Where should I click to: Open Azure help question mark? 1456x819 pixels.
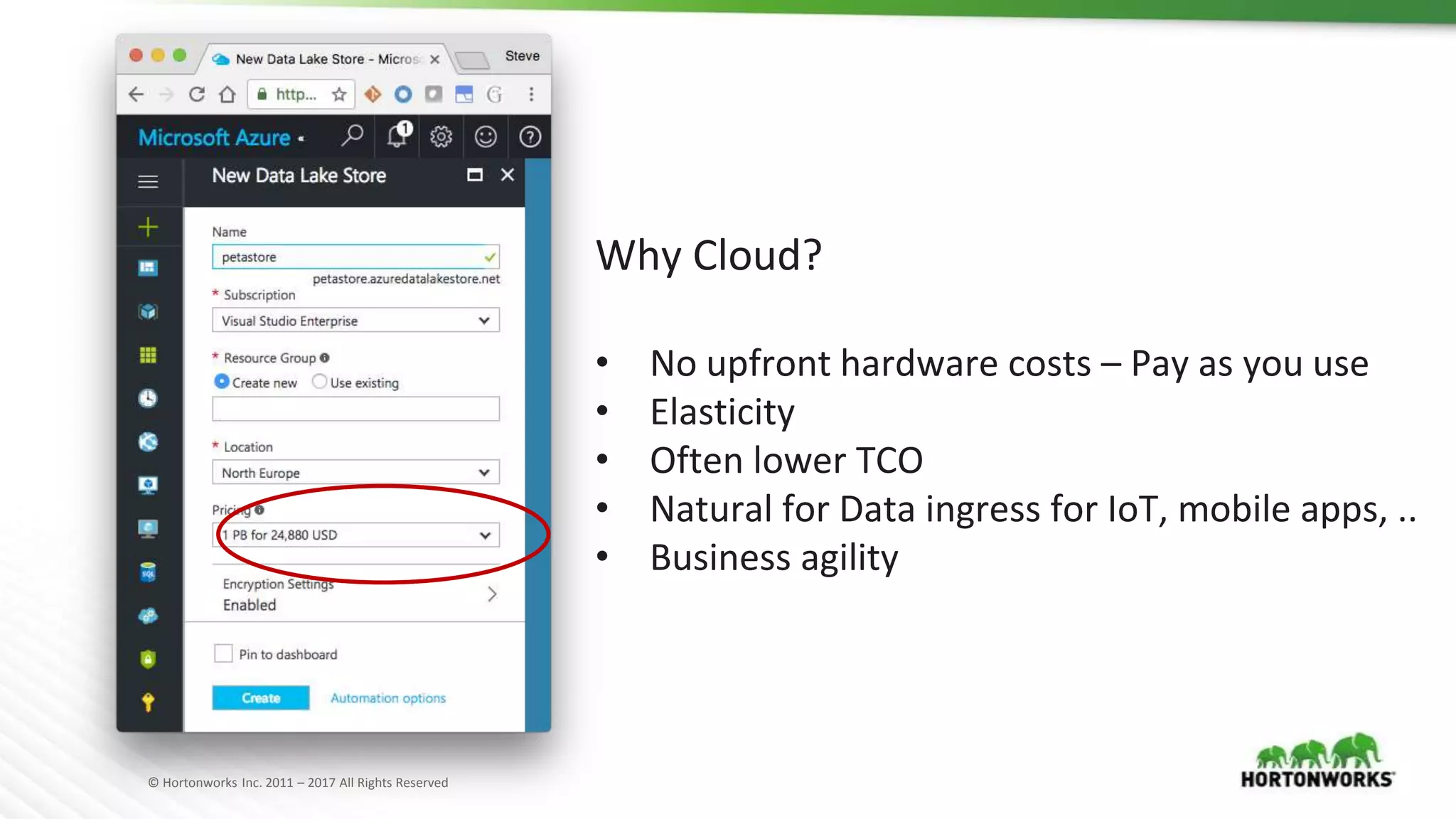coord(530,136)
